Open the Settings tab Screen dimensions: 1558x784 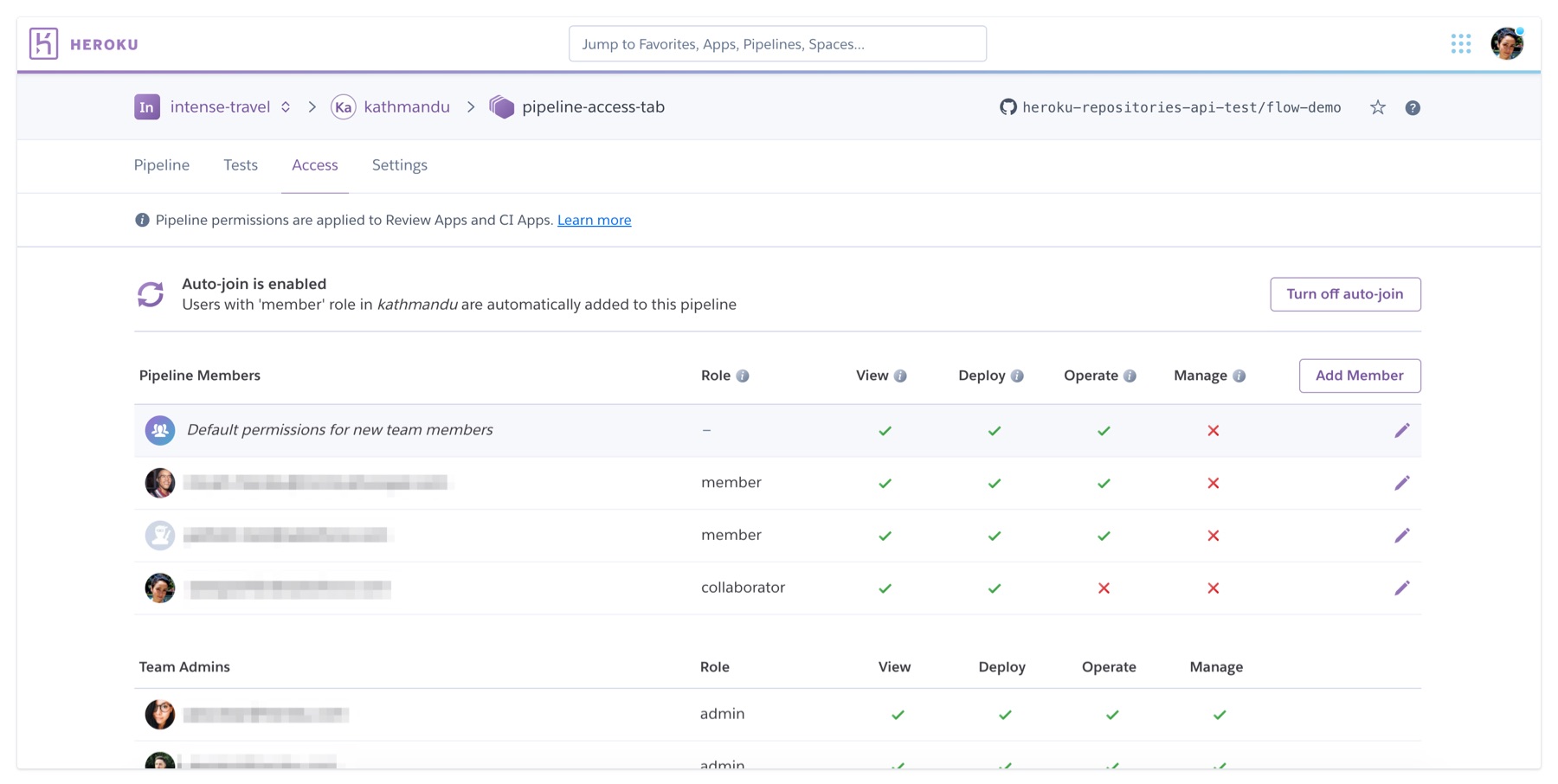pos(399,165)
